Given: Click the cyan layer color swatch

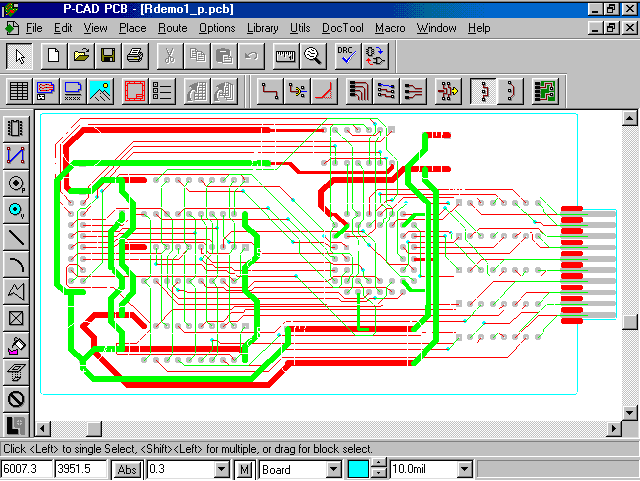Looking at the screenshot, I should pyautogui.click(x=358, y=469).
